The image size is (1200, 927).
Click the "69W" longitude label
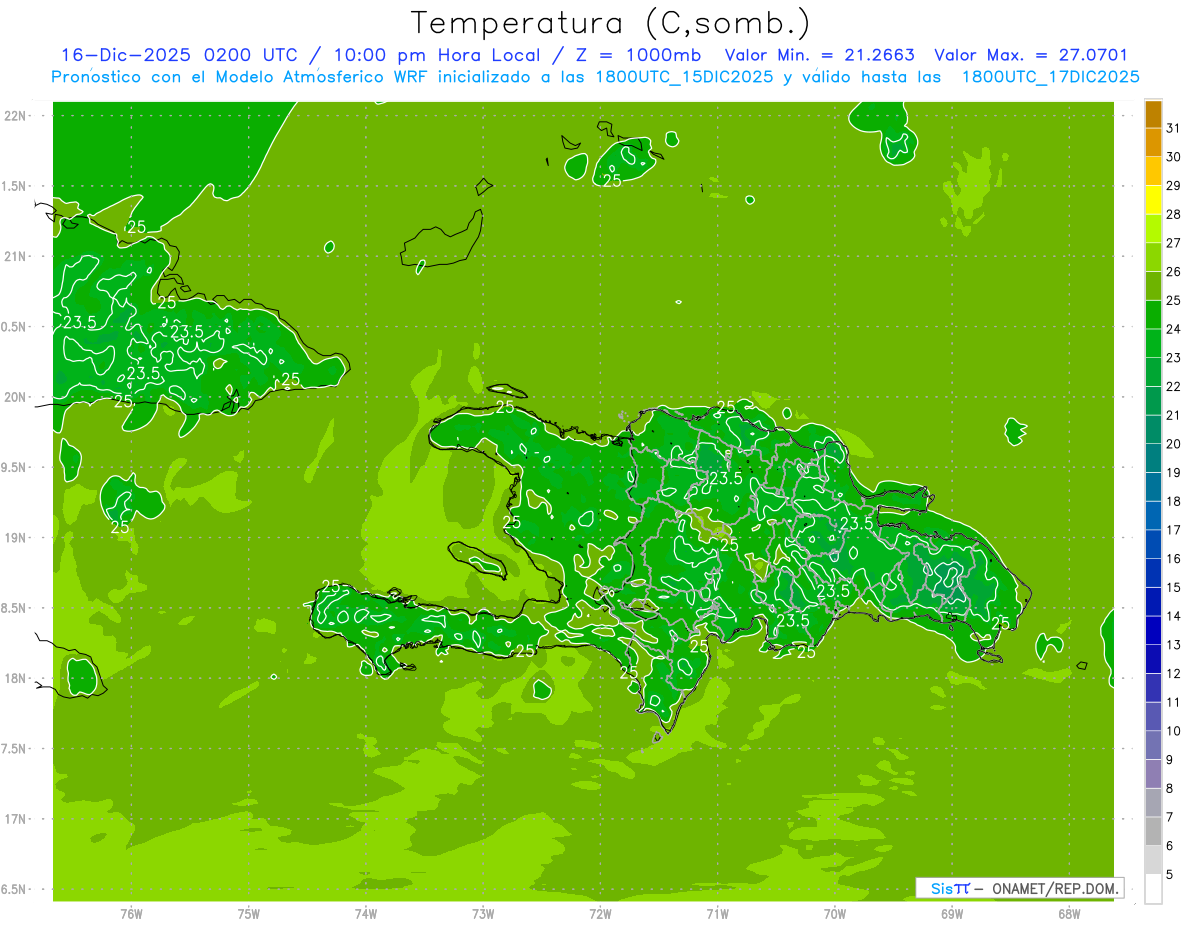coord(952,913)
